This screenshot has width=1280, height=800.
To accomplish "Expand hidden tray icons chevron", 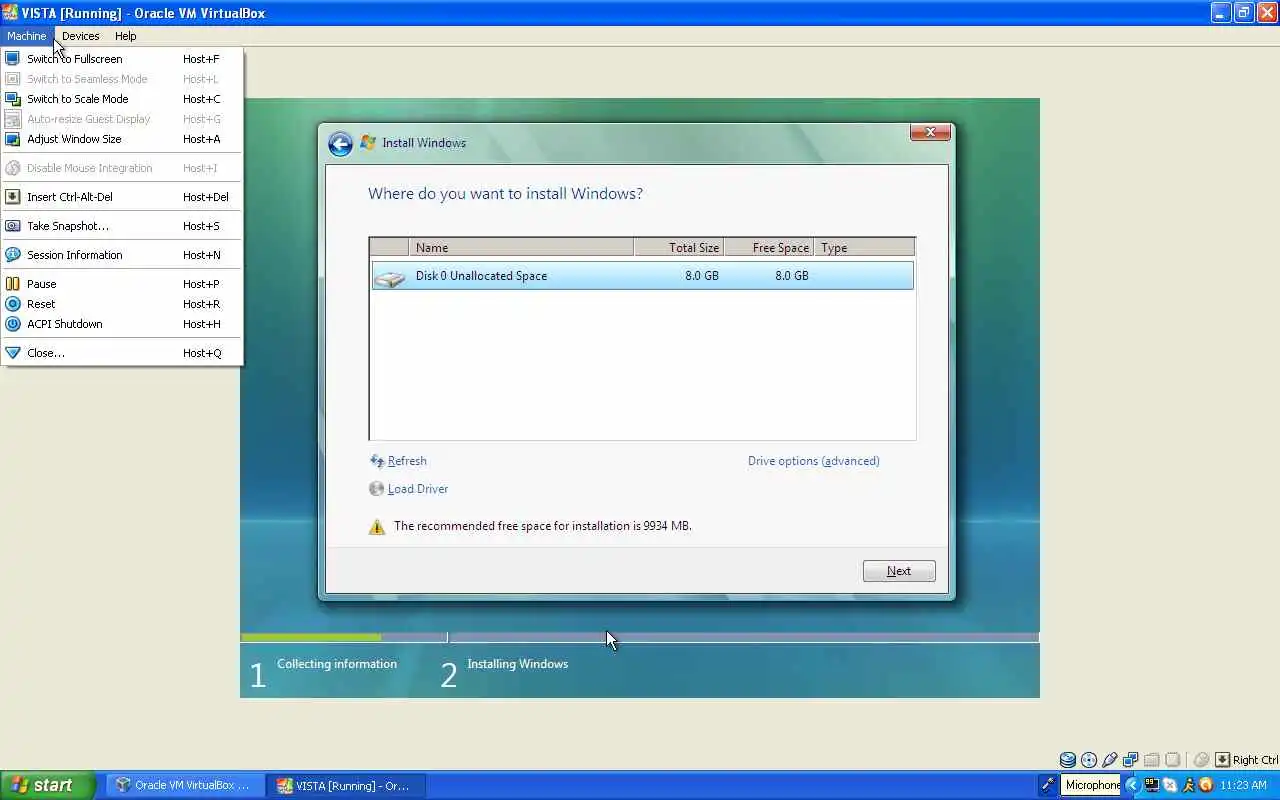I will click(1132, 785).
